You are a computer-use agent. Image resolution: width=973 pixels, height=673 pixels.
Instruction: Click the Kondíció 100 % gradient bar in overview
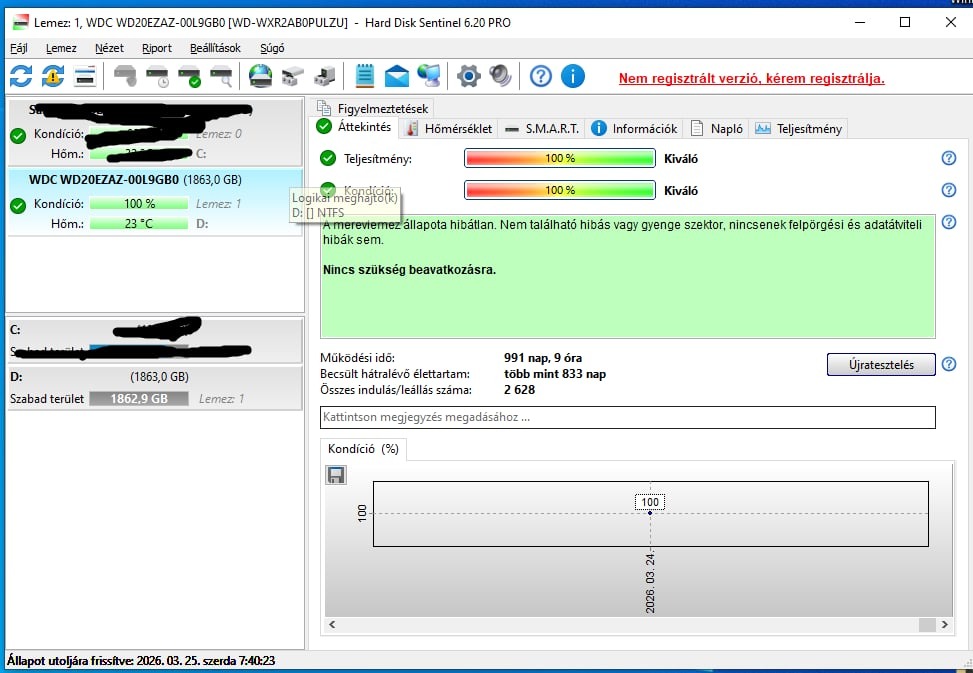(560, 190)
